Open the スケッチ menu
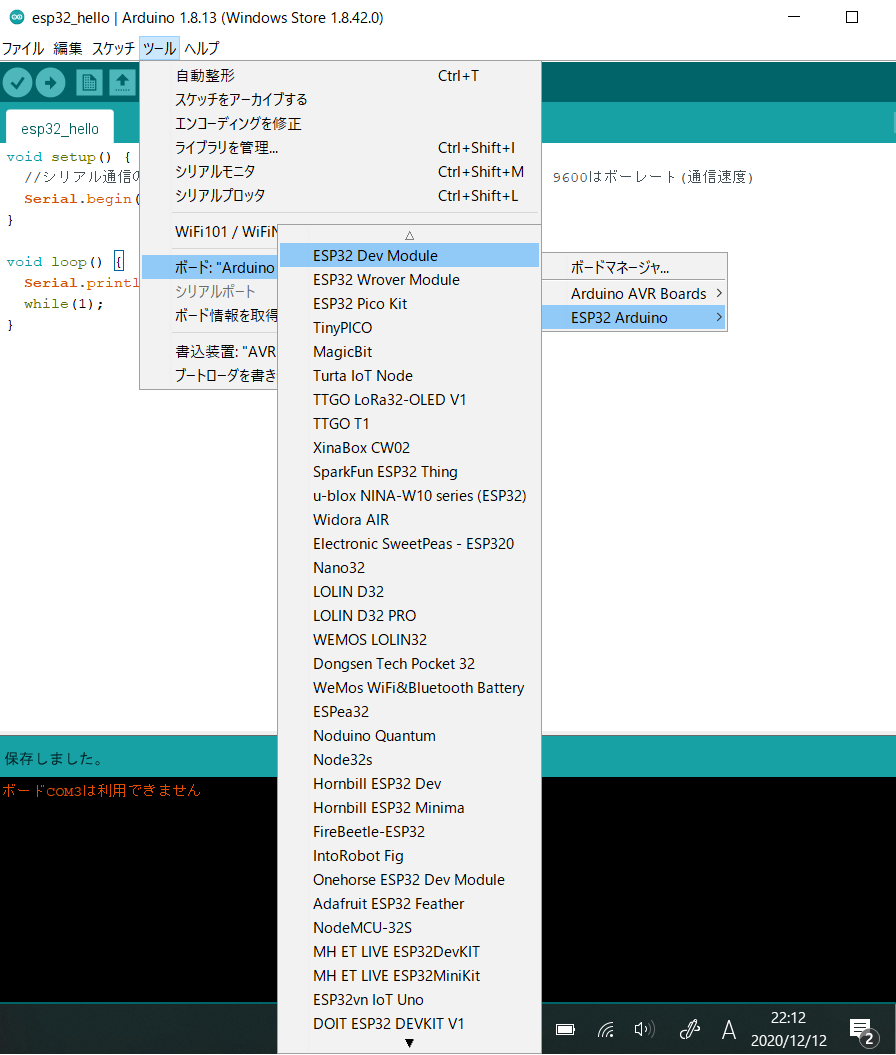The image size is (896, 1055). click(113, 48)
